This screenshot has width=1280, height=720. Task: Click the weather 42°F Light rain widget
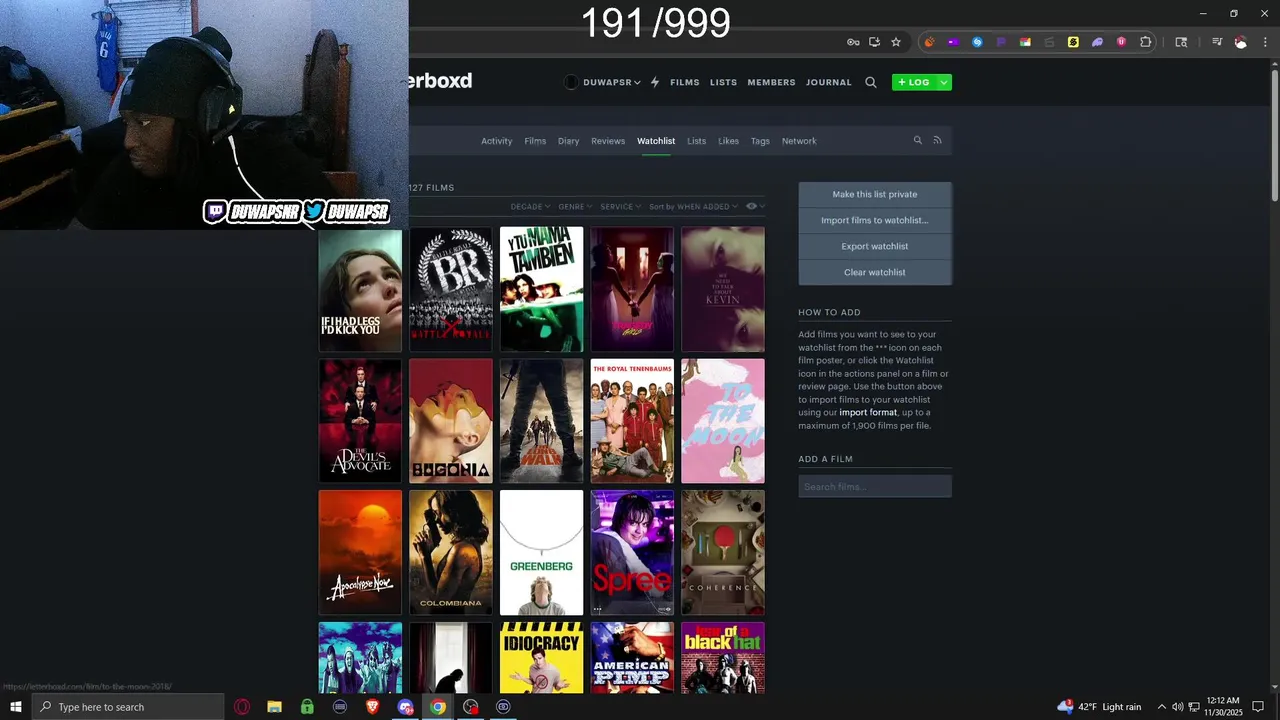click(x=1099, y=707)
